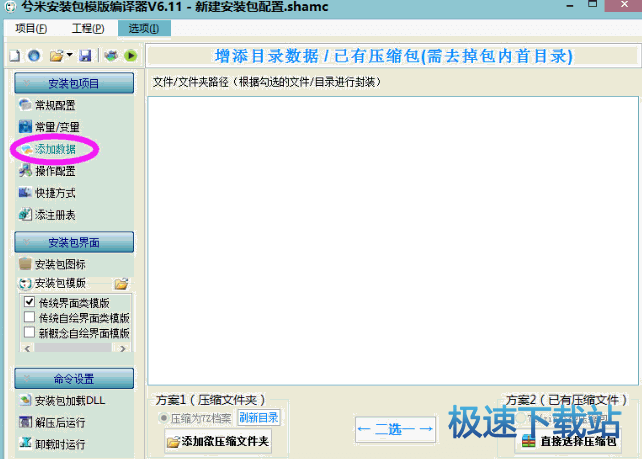The image size is (642, 459).
Task: Open 添注册表 page
Action: click(x=54, y=215)
